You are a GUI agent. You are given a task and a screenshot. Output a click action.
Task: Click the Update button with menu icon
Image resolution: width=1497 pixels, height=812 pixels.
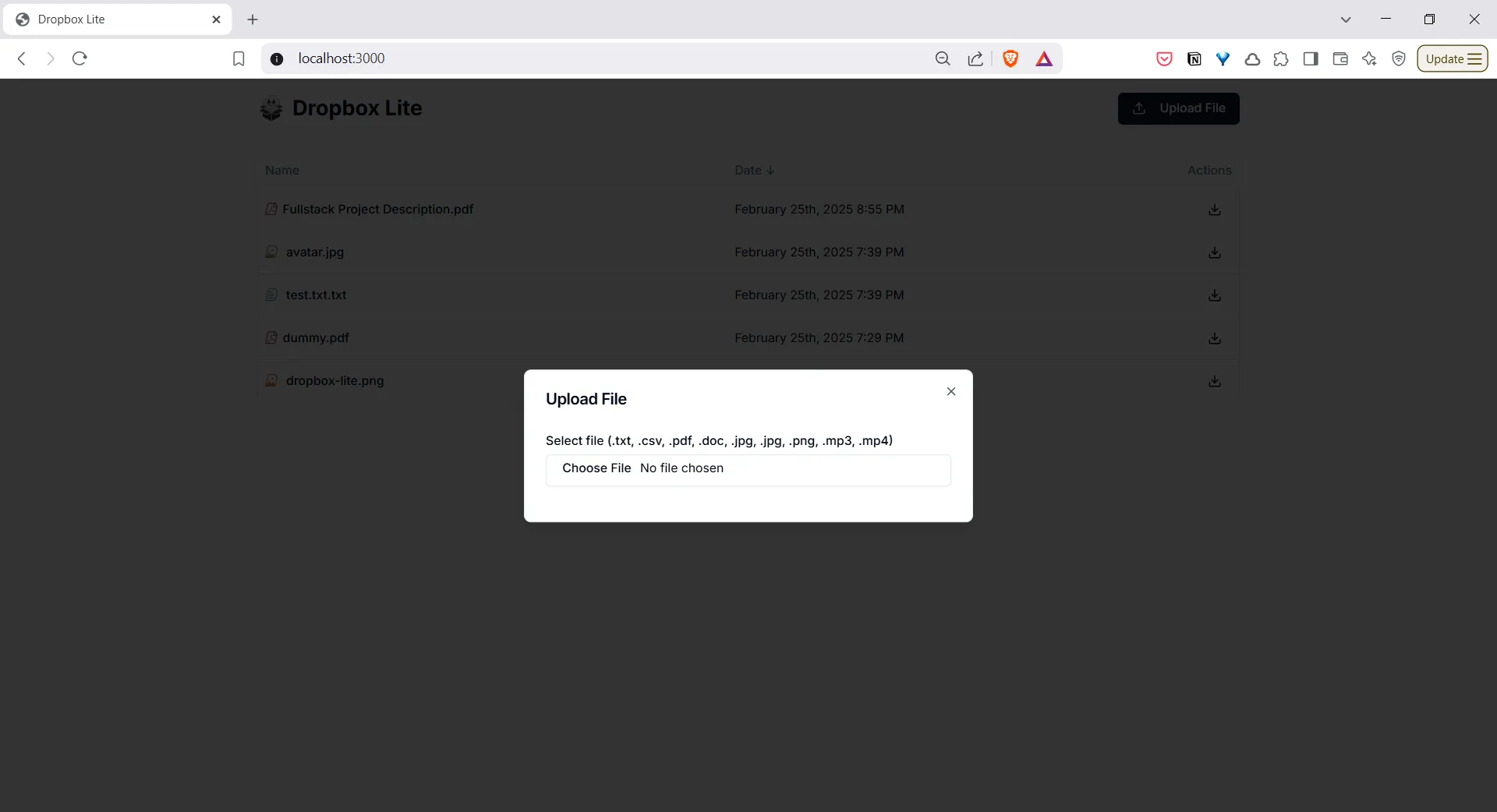(x=1453, y=58)
